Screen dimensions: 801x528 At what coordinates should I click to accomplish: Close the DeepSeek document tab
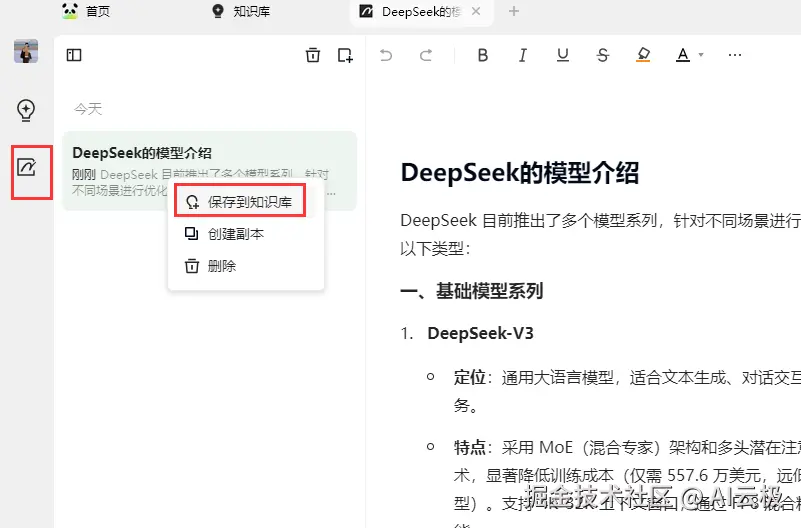476,11
